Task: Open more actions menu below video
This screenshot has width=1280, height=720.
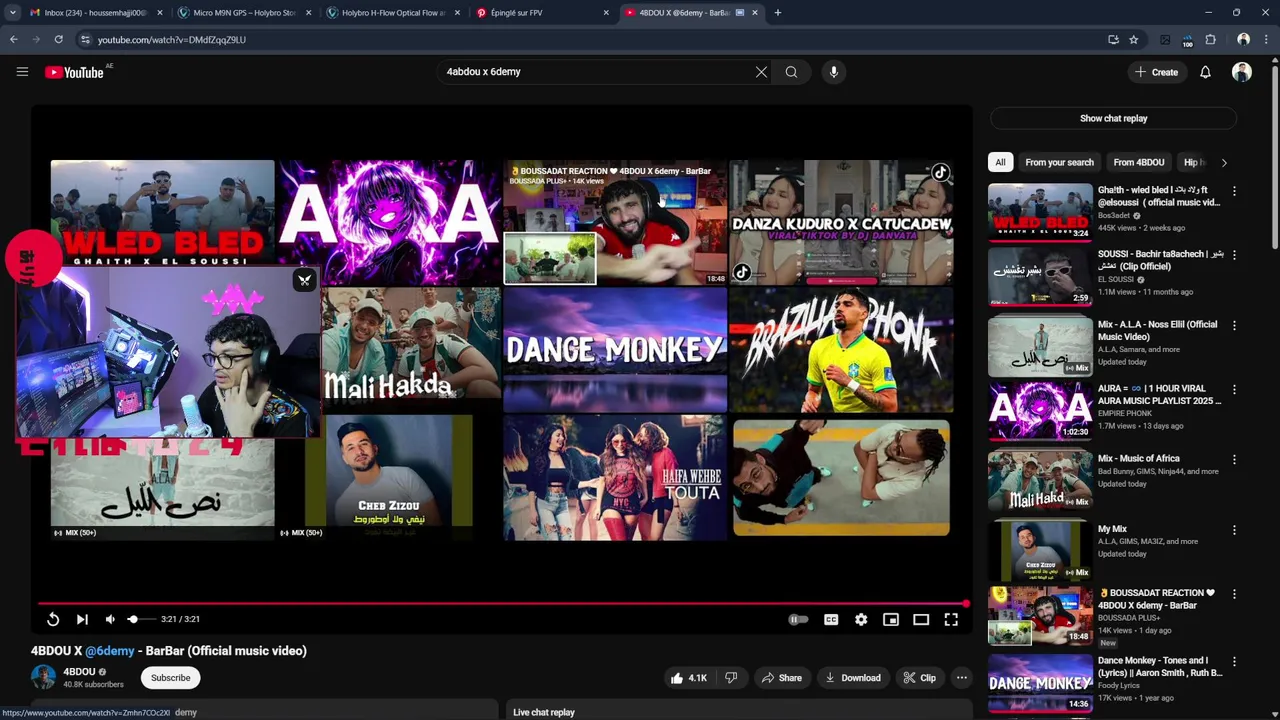Action: click(x=962, y=678)
